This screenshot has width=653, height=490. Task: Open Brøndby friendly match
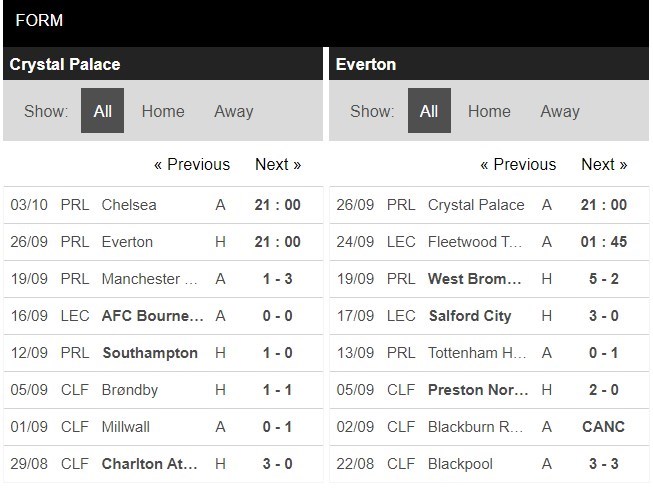click(129, 390)
